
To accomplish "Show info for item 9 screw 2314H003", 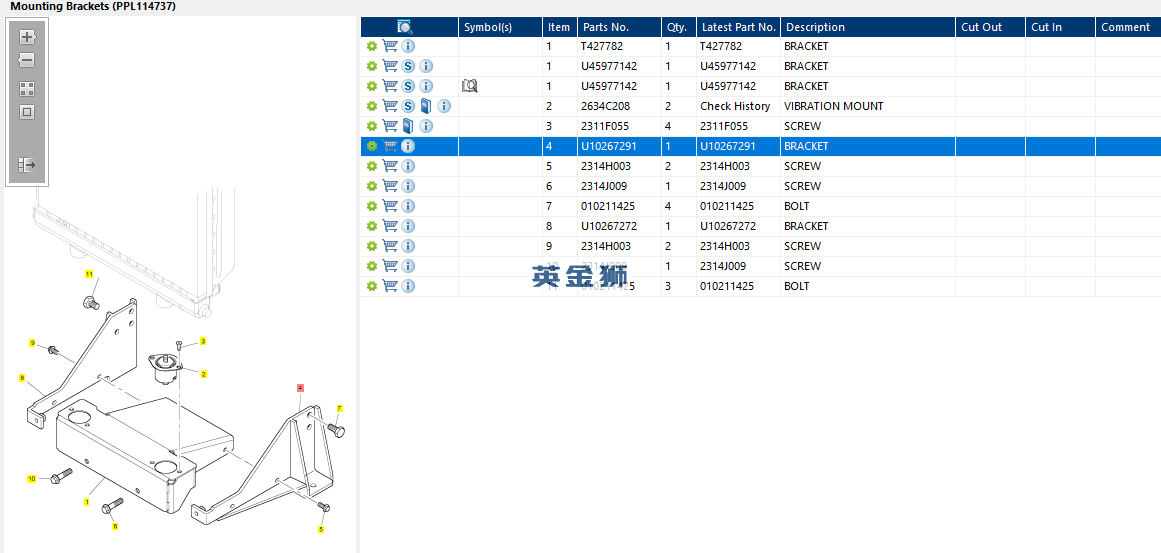I will 408,246.
